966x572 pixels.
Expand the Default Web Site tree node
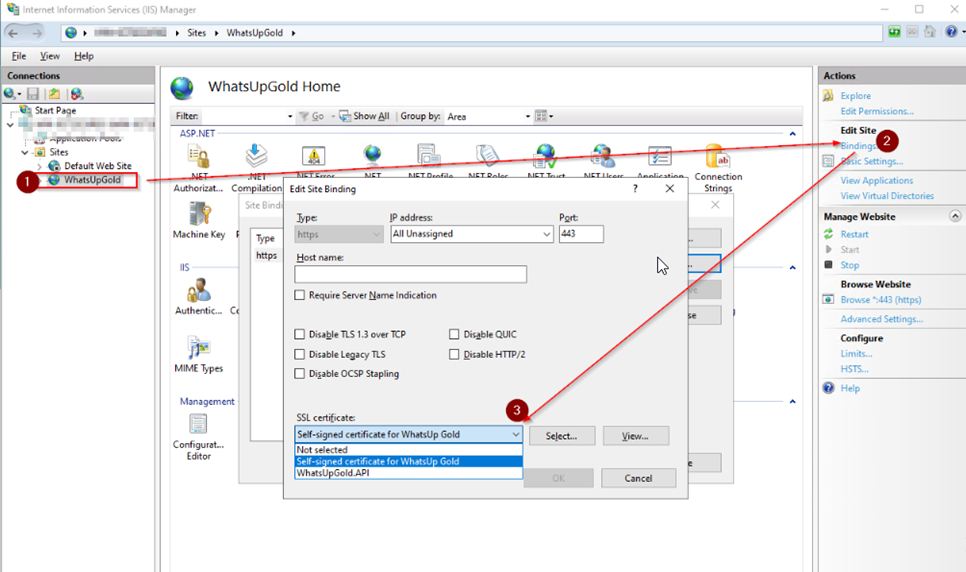click(x=39, y=166)
